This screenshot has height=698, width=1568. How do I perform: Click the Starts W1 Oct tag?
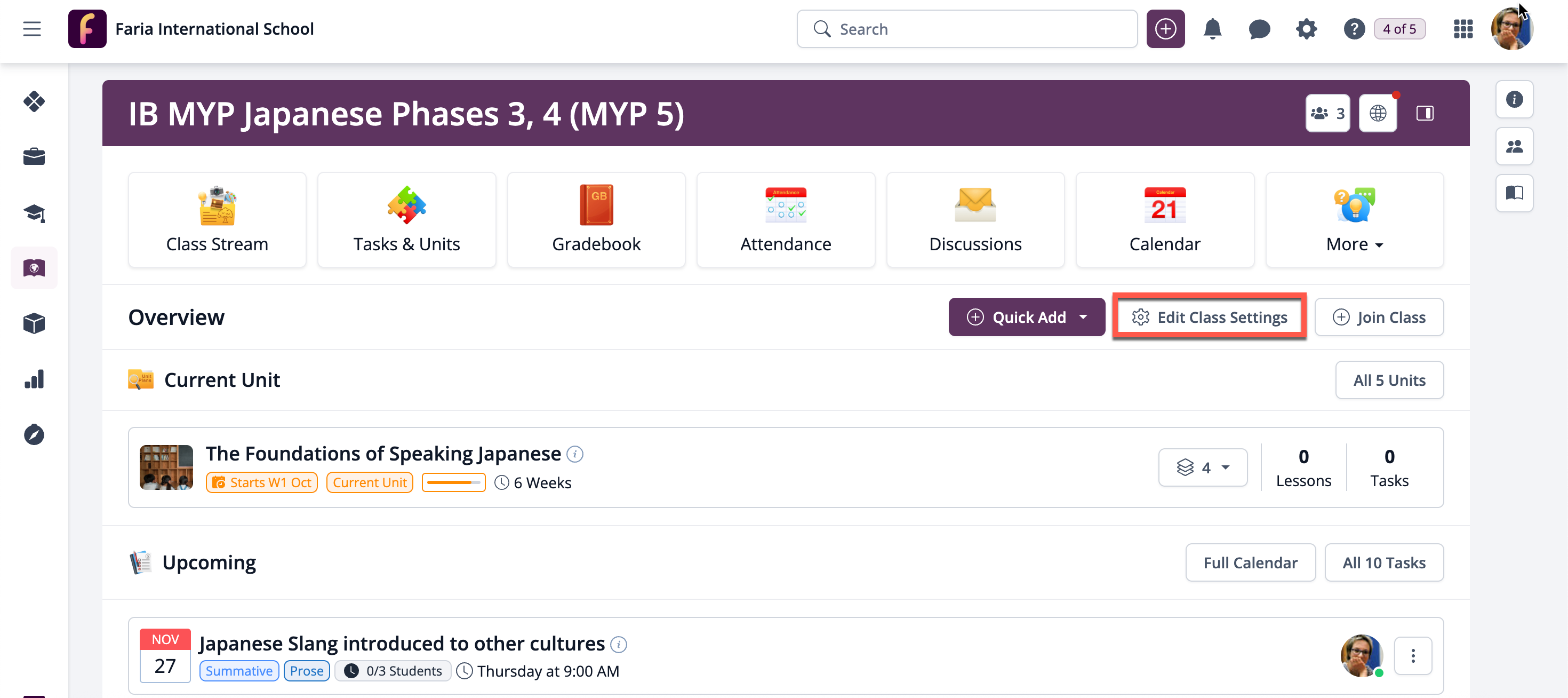262,482
